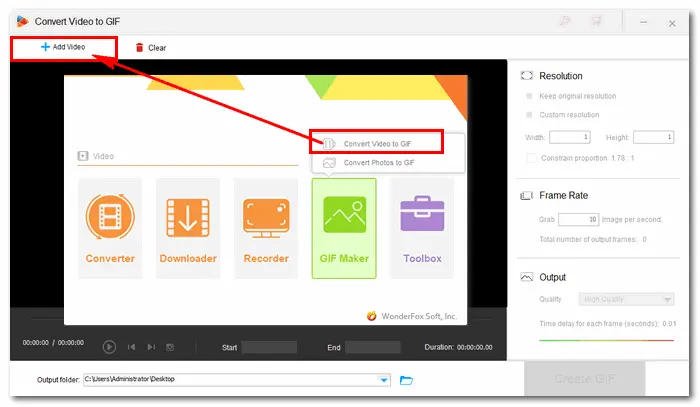Expand the Output folder path dropdown

[x=384, y=380]
